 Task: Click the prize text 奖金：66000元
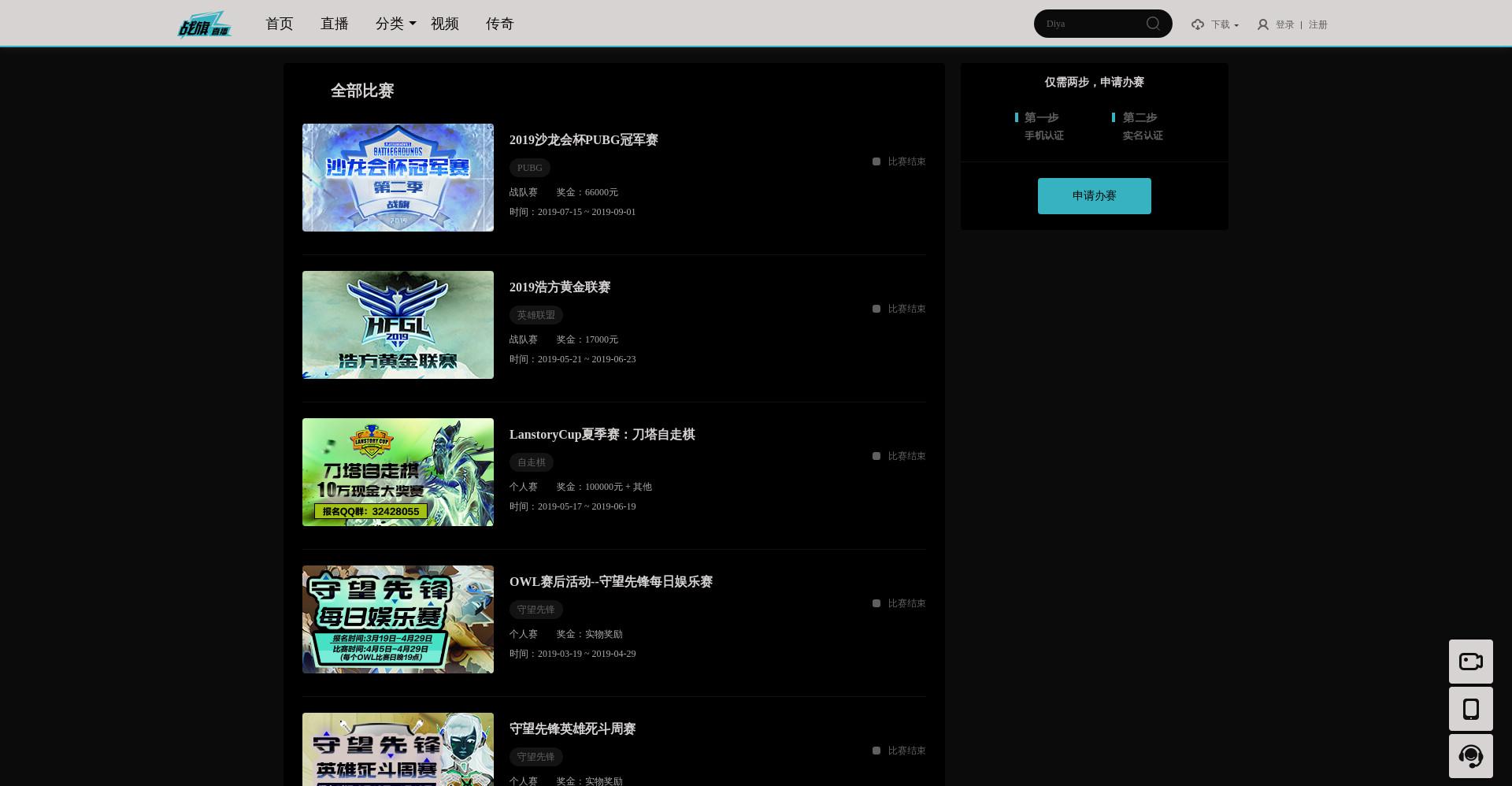click(x=587, y=192)
